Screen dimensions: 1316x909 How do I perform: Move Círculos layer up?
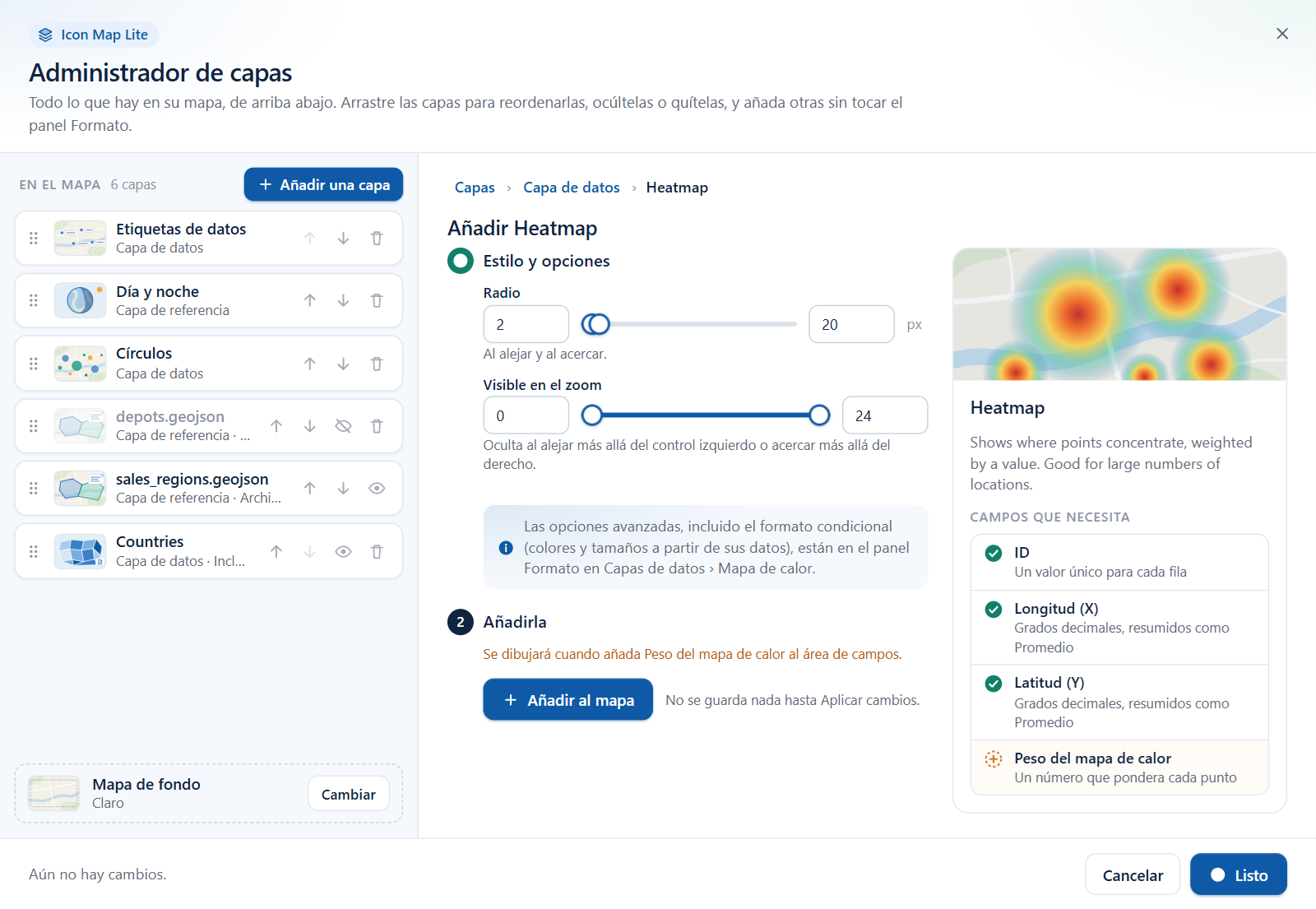coord(309,364)
